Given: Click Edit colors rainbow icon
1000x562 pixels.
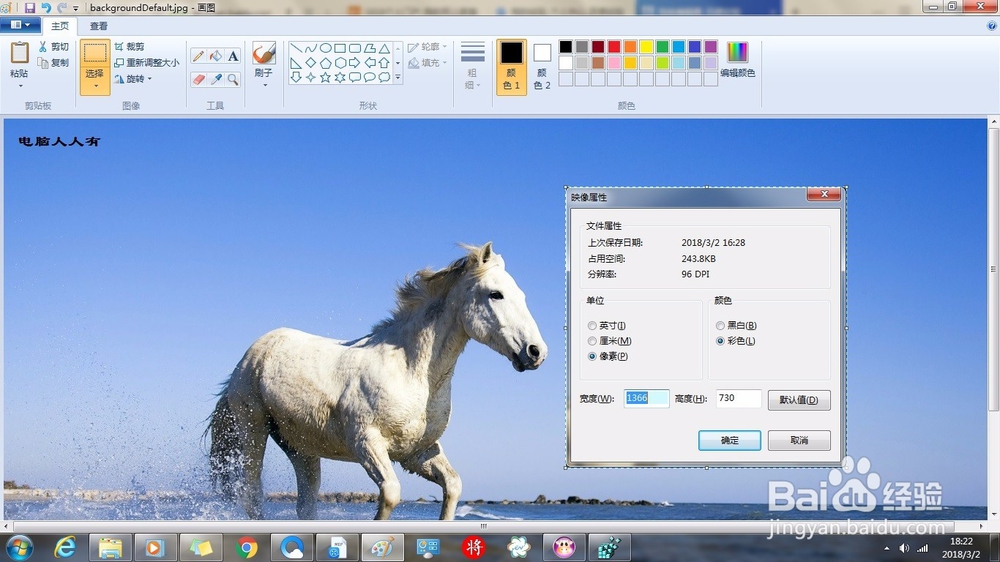Looking at the screenshot, I should (737, 52).
